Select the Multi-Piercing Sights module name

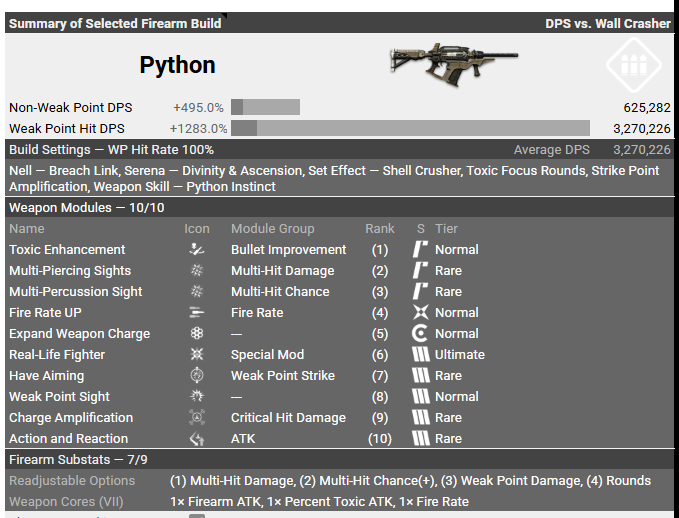point(70,271)
